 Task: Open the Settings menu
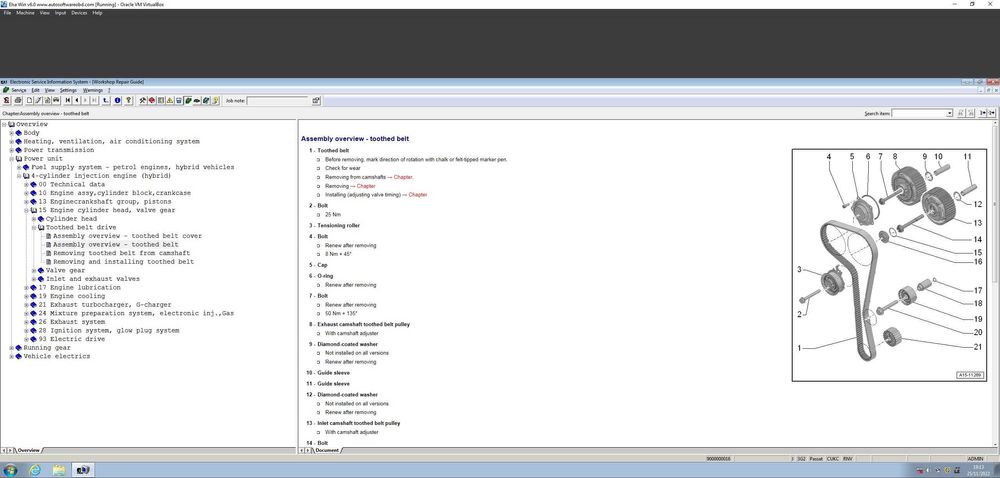pos(68,91)
